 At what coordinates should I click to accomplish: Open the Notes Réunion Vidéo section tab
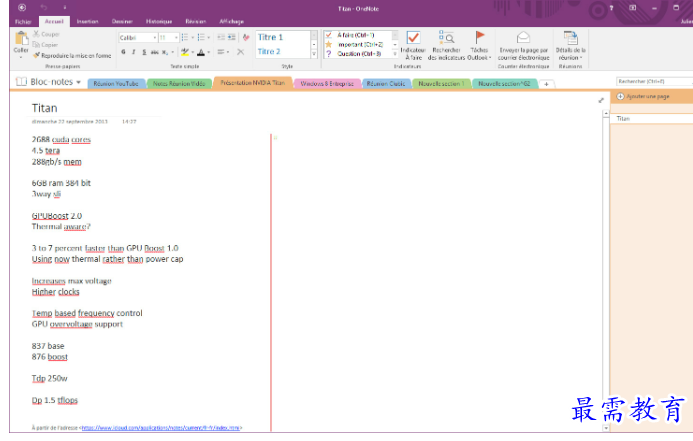179,84
